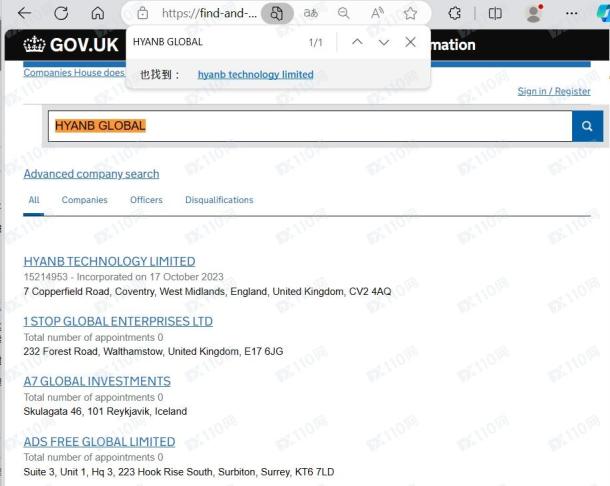Image resolution: width=610 pixels, height=486 pixels.
Task: Open the translate page icon
Action: click(310, 13)
